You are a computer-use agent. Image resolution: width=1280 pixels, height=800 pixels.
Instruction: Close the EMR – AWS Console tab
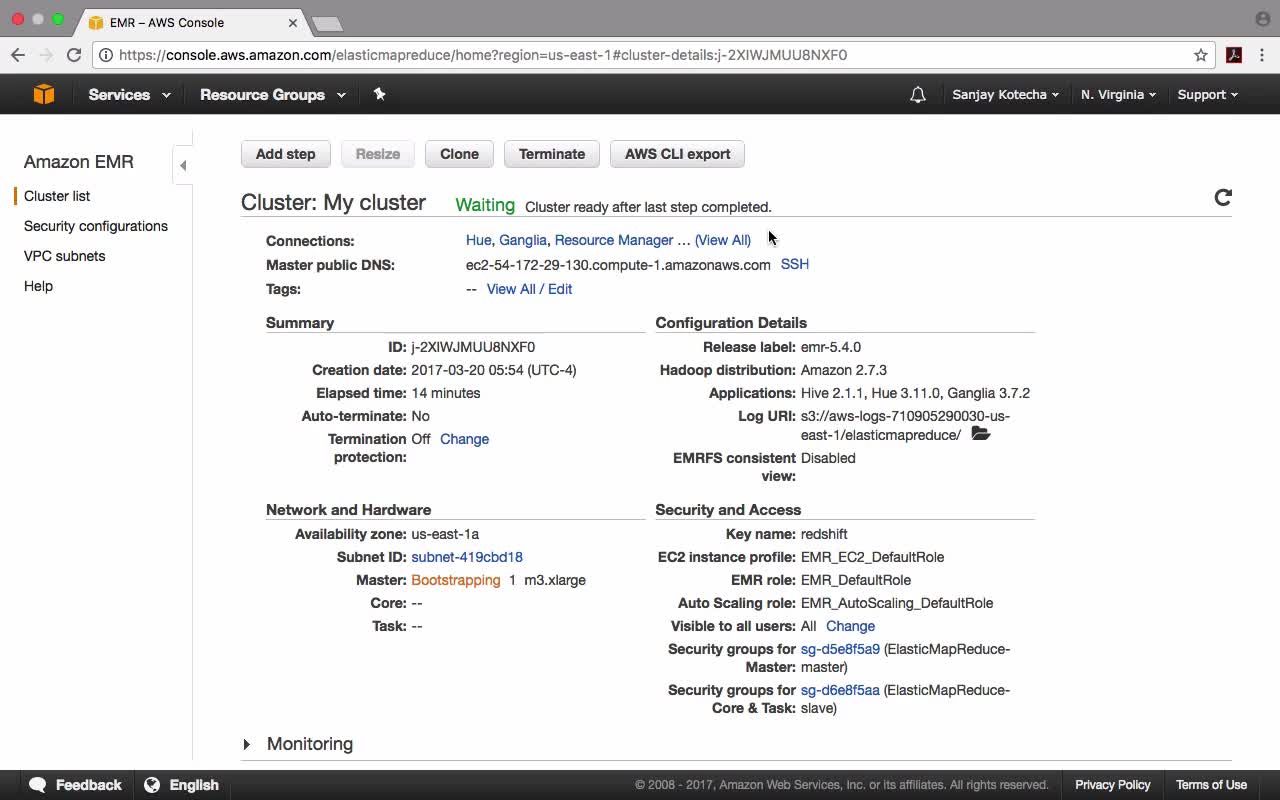point(293,22)
